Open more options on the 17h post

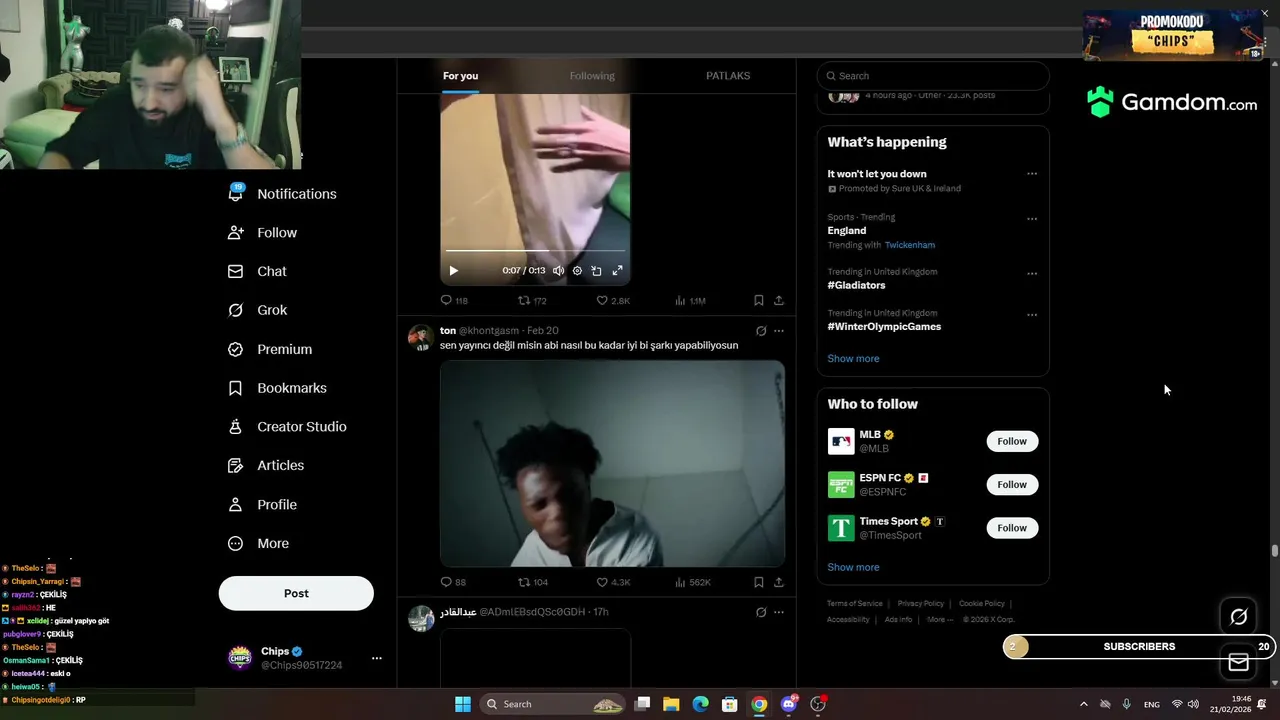[x=779, y=612]
